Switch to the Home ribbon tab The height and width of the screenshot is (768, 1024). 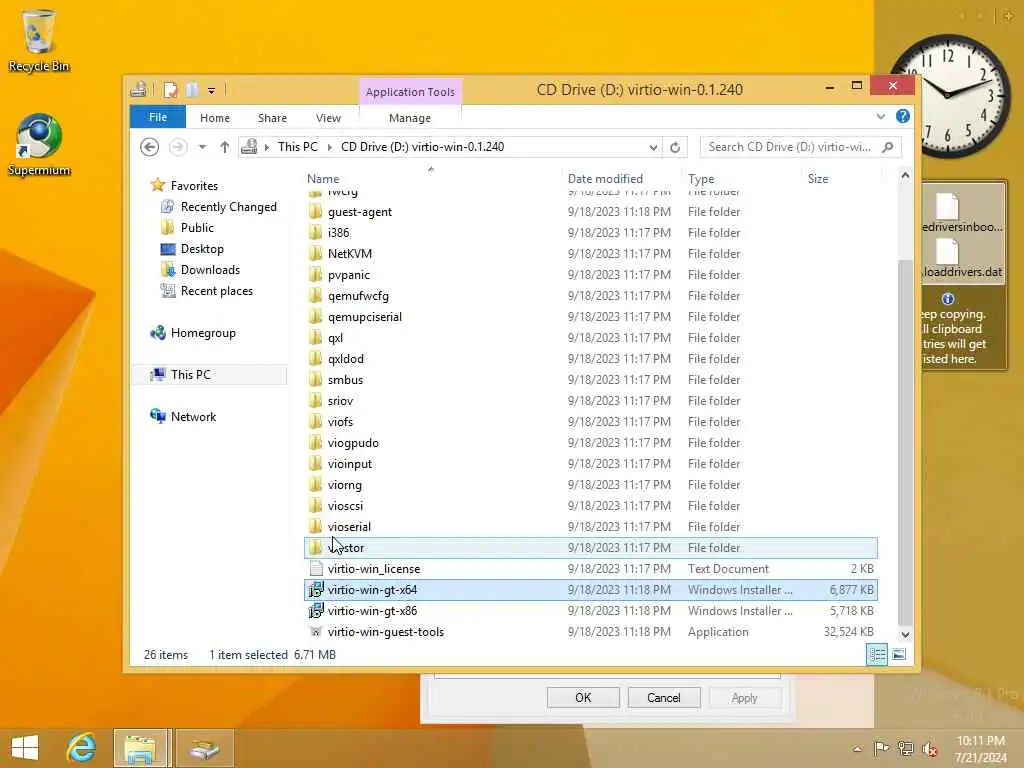[x=215, y=118]
